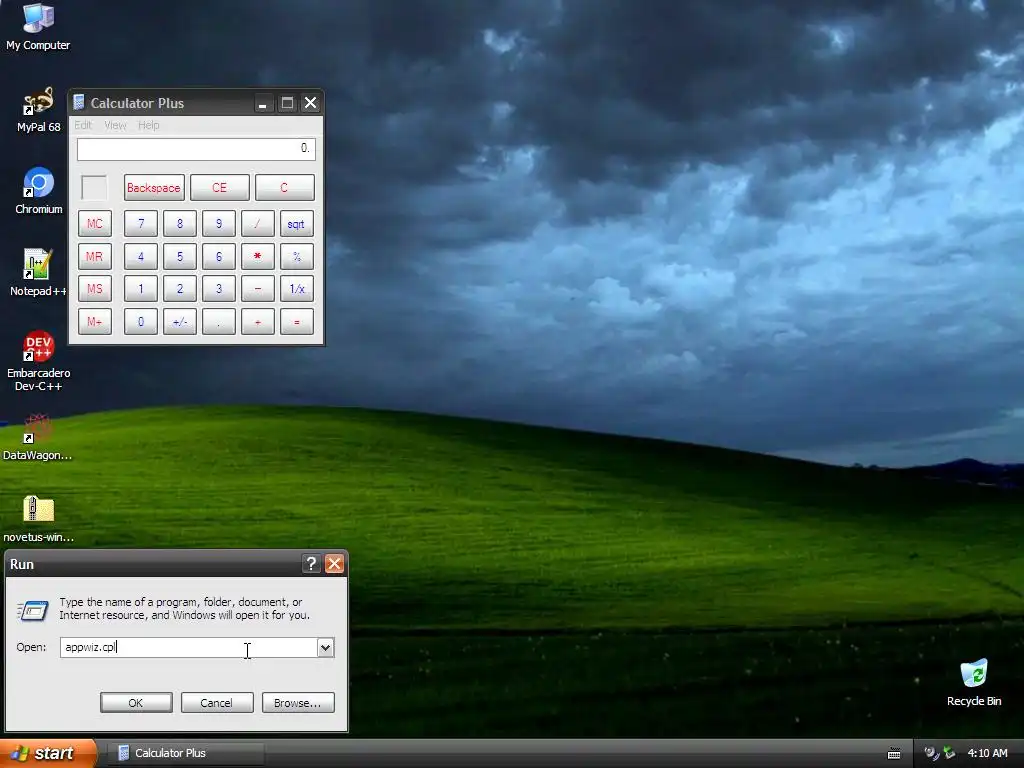The width and height of the screenshot is (1024, 768).
Task: Click the calculator Backspace button
Action: pyautogui.click(x=154, y=187)
